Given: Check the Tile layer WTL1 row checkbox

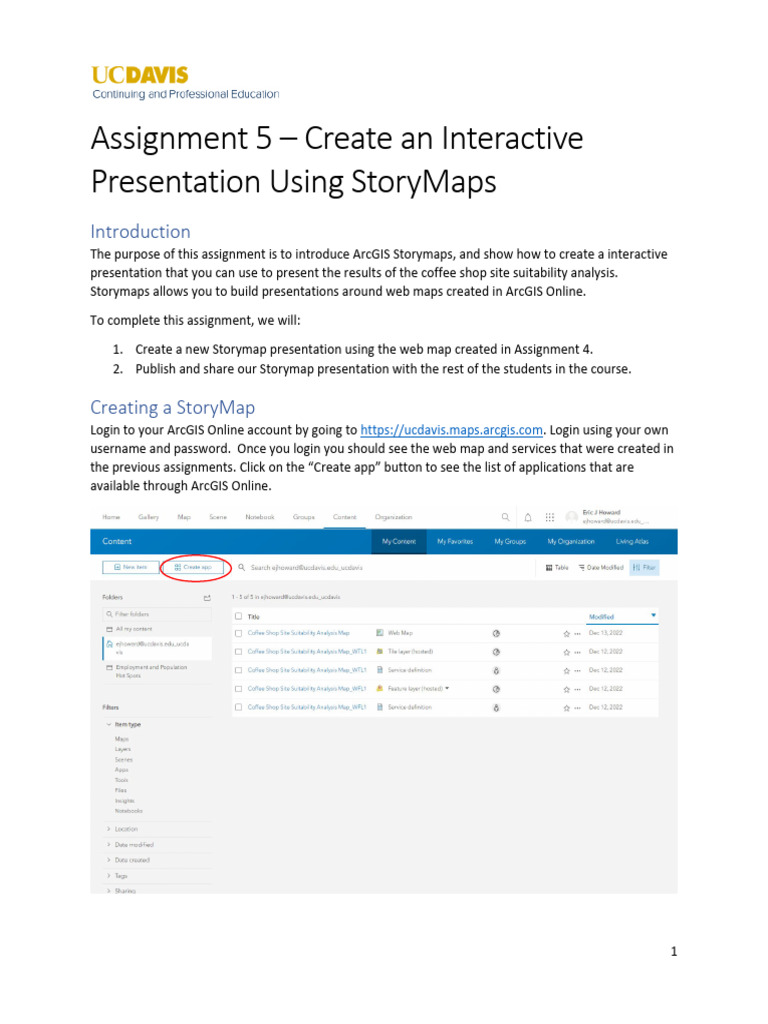Looking at the screenshot, I should point(238,652).
